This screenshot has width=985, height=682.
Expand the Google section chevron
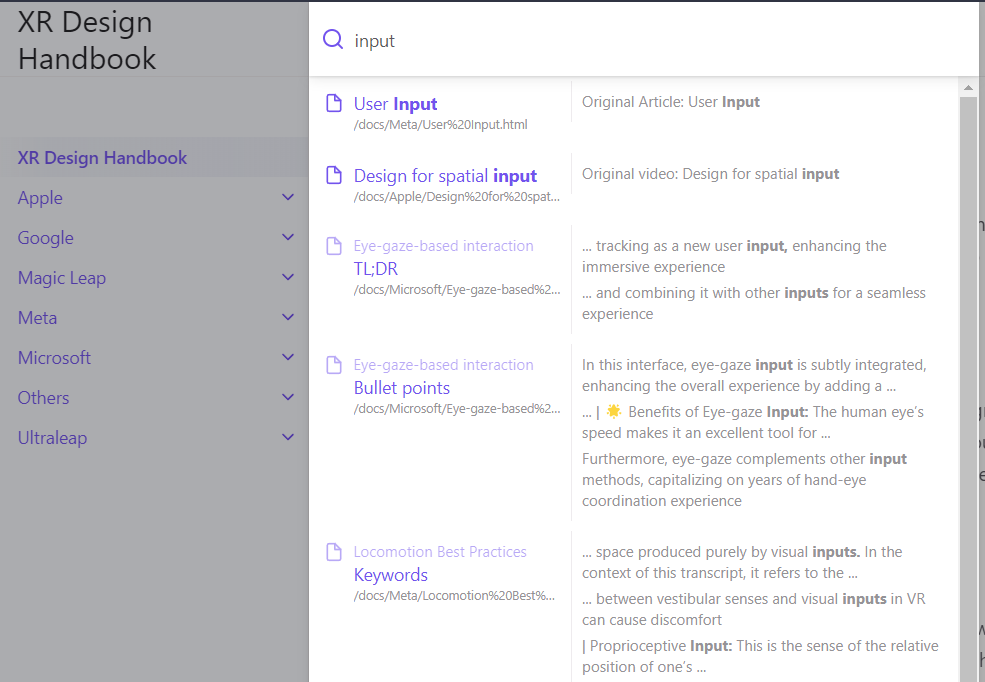point(288,237)
